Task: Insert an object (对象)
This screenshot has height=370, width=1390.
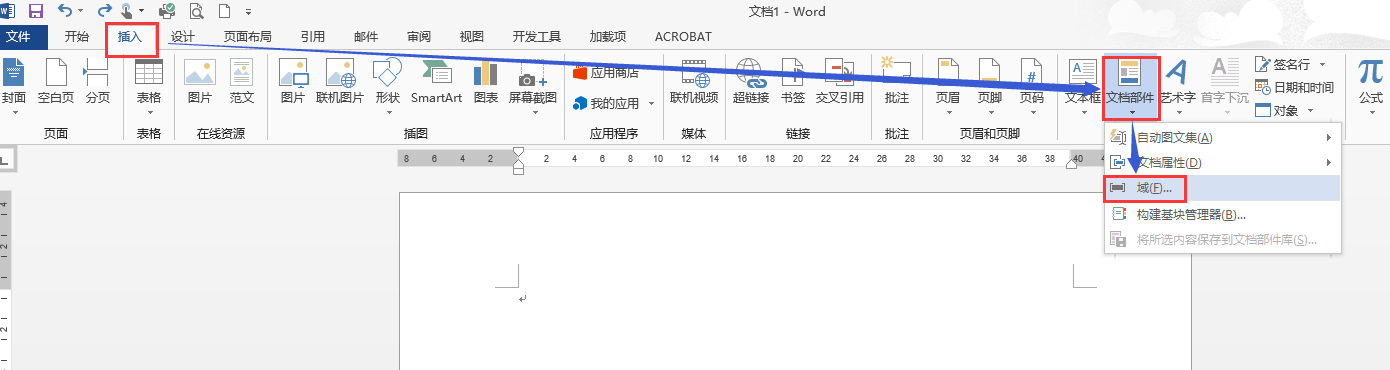Action: pyautogui.click(x=1276, y=110)
